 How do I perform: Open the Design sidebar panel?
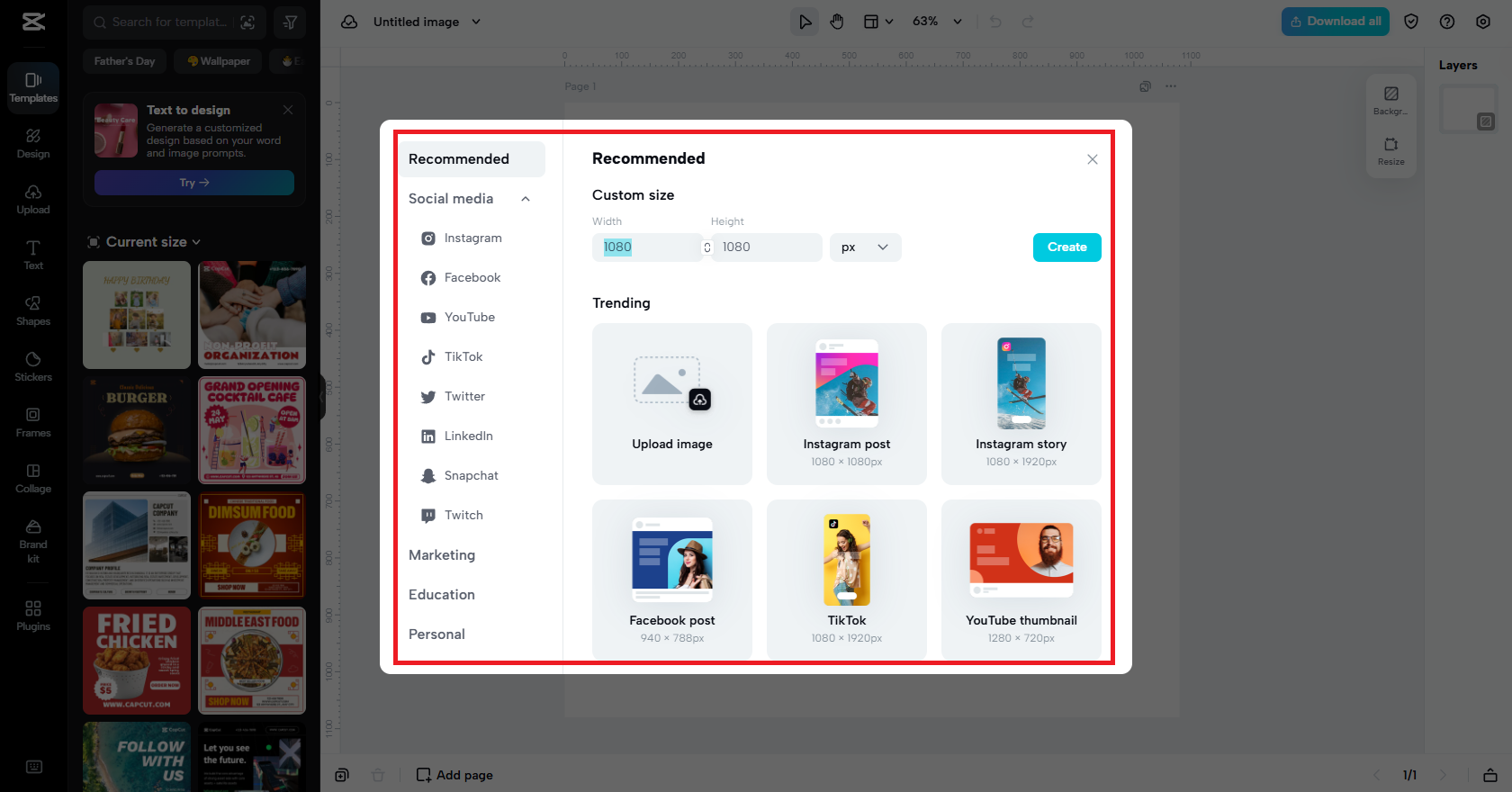pos(33,143)
